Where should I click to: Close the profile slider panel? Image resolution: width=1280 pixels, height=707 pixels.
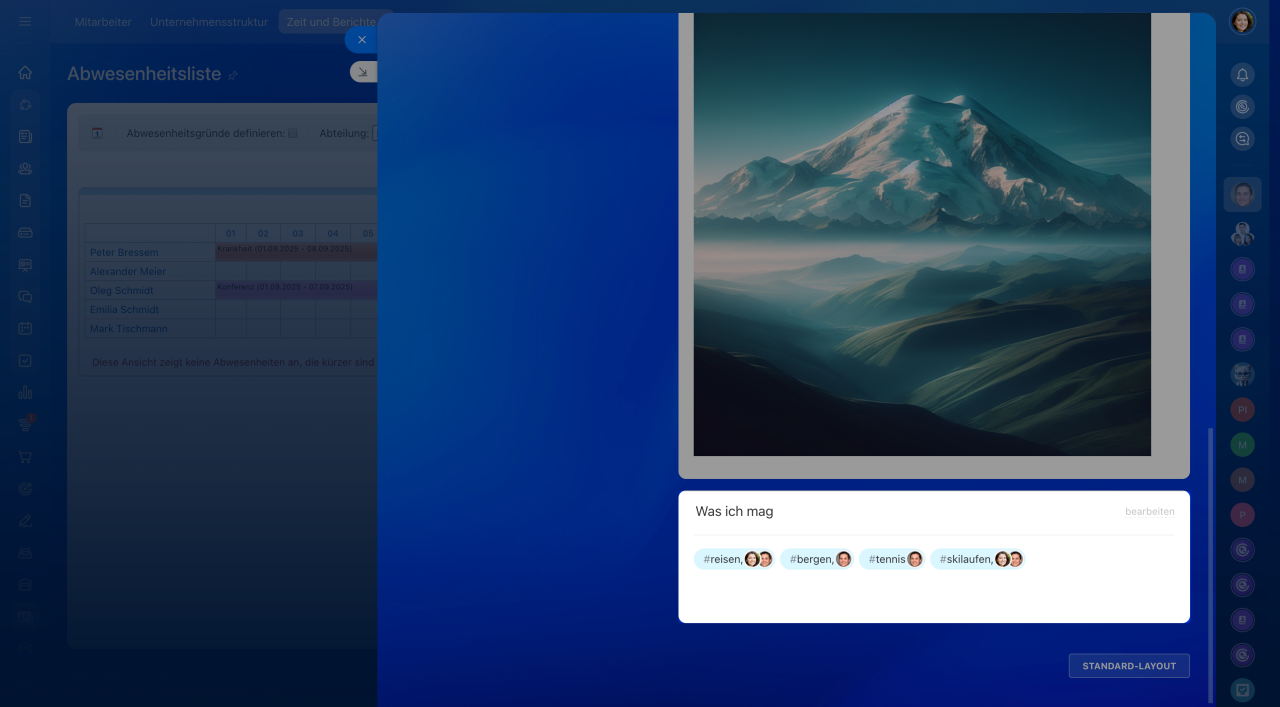(x=361, y=40)
